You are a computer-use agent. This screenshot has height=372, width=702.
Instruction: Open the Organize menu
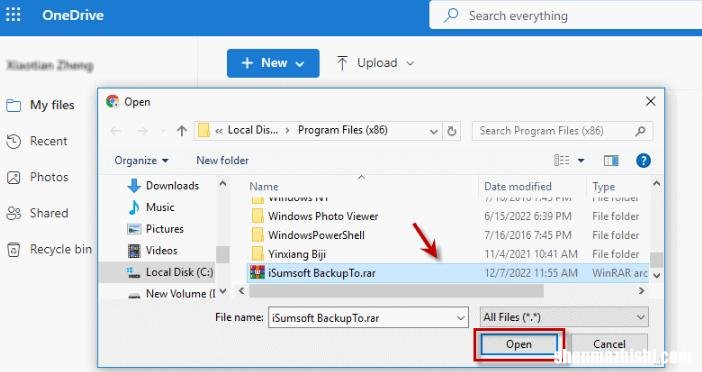pyautogui.click(x=141, y=161)
